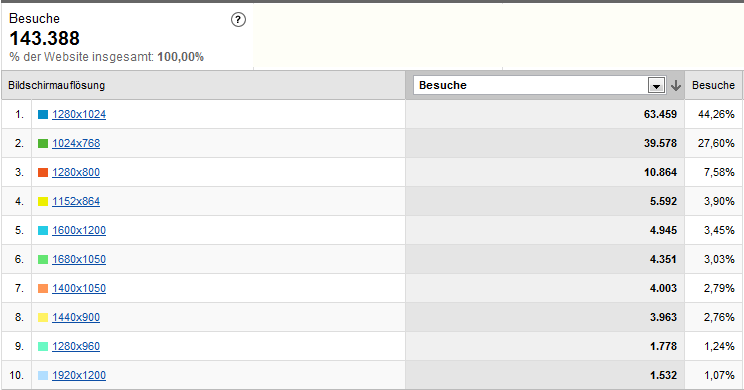Screen dimensions: 744x390
Task: Click the Besuche dropdown field
Action: click(x=539, y=85)
